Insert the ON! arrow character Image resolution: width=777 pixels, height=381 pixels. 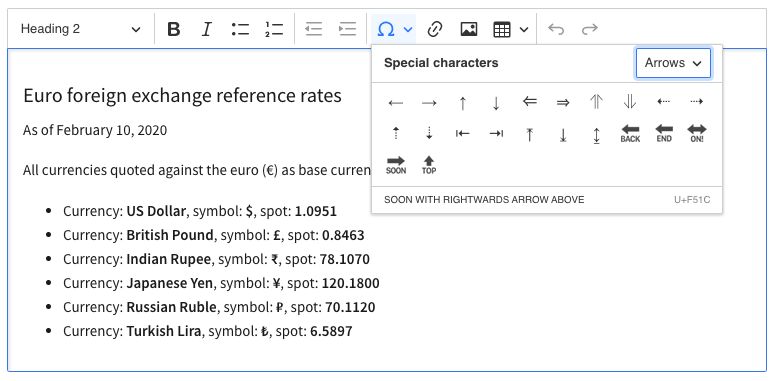pos(697,134)
